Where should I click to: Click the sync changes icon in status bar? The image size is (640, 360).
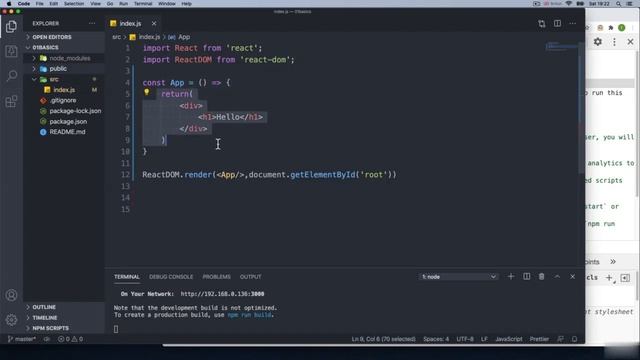click(47, 339)
